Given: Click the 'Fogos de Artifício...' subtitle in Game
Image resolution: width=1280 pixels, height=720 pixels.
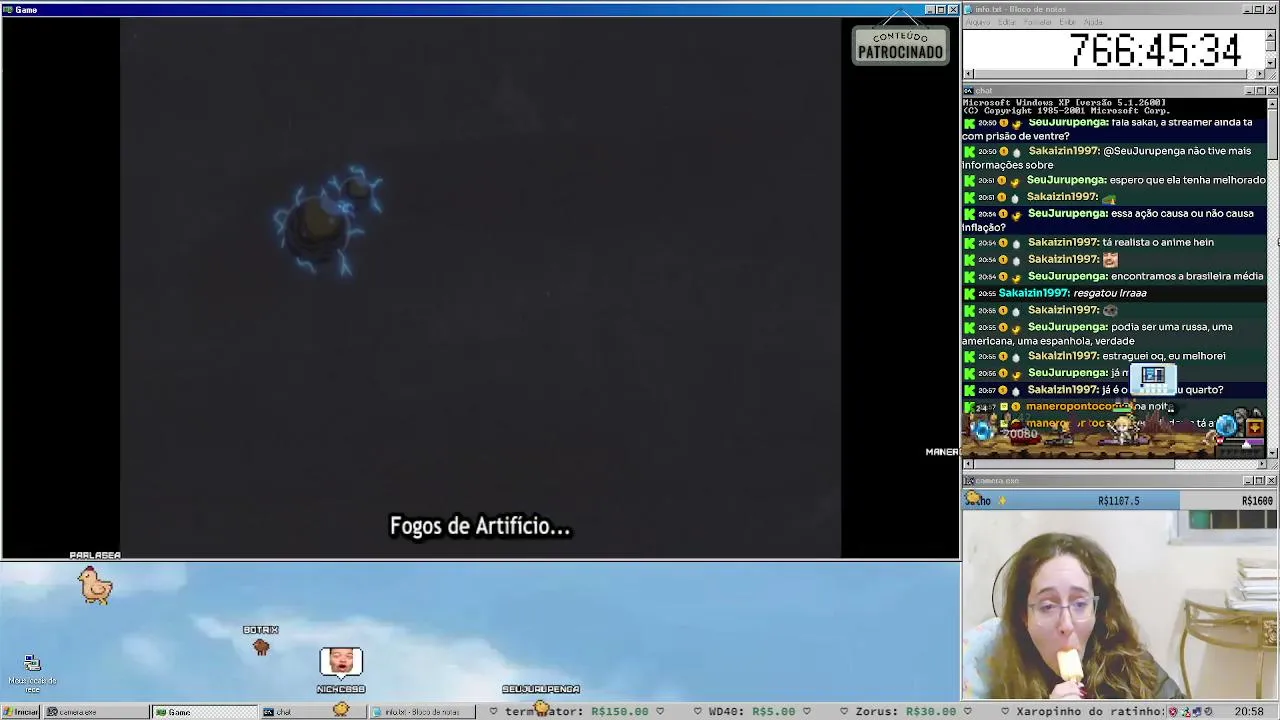Looking at the screenshot, I should (x=480, y=526).
